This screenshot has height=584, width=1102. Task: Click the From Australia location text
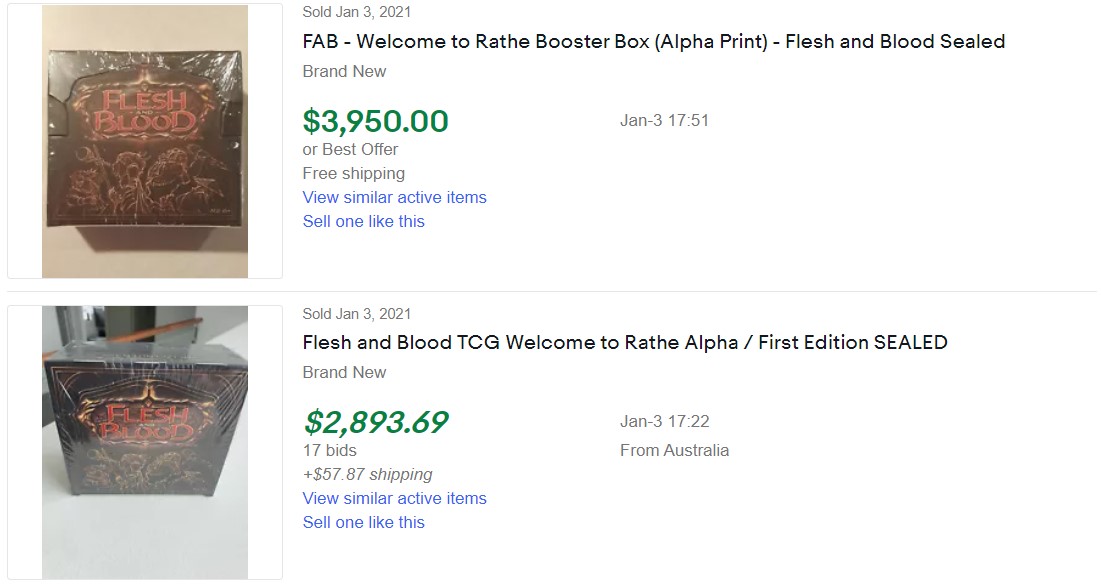674,451
